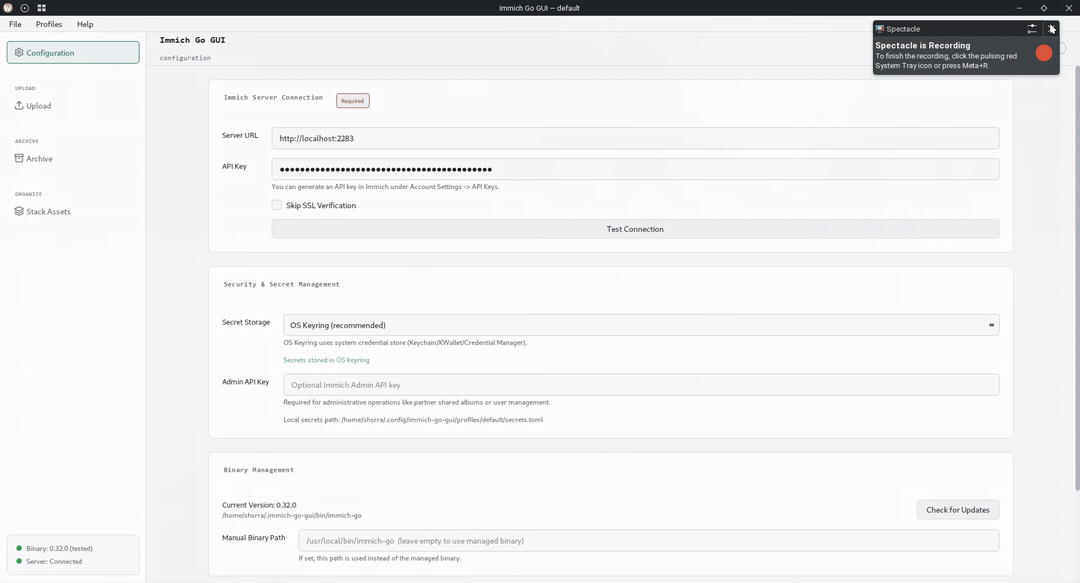
Task: Click the immich-go binary path under Current Version
Action: pos(291,515)
